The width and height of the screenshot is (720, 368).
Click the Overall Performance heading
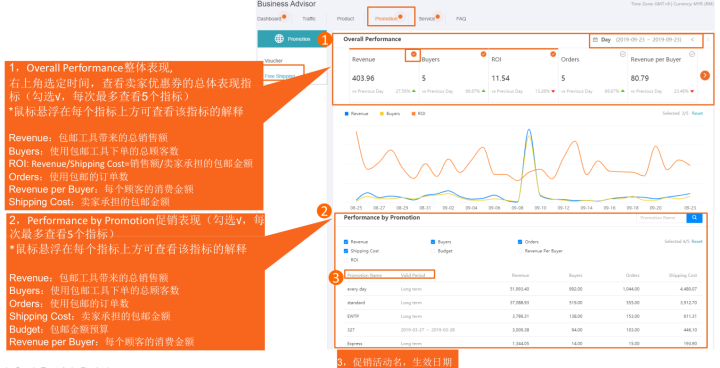point(372,40)
